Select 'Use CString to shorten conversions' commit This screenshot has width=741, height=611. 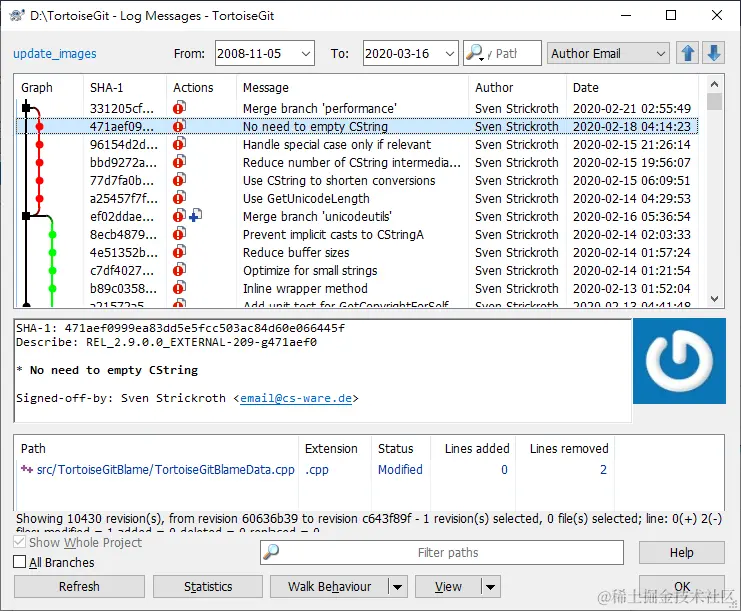tap(357, 181)
